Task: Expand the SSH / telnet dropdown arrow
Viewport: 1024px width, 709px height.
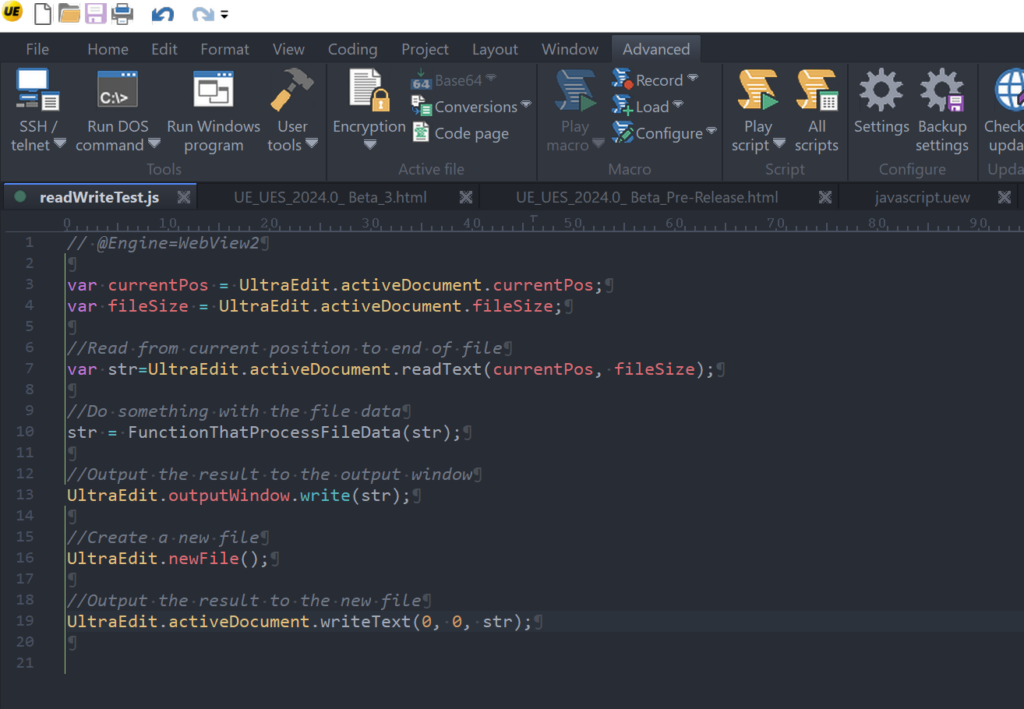Action: 59,142
